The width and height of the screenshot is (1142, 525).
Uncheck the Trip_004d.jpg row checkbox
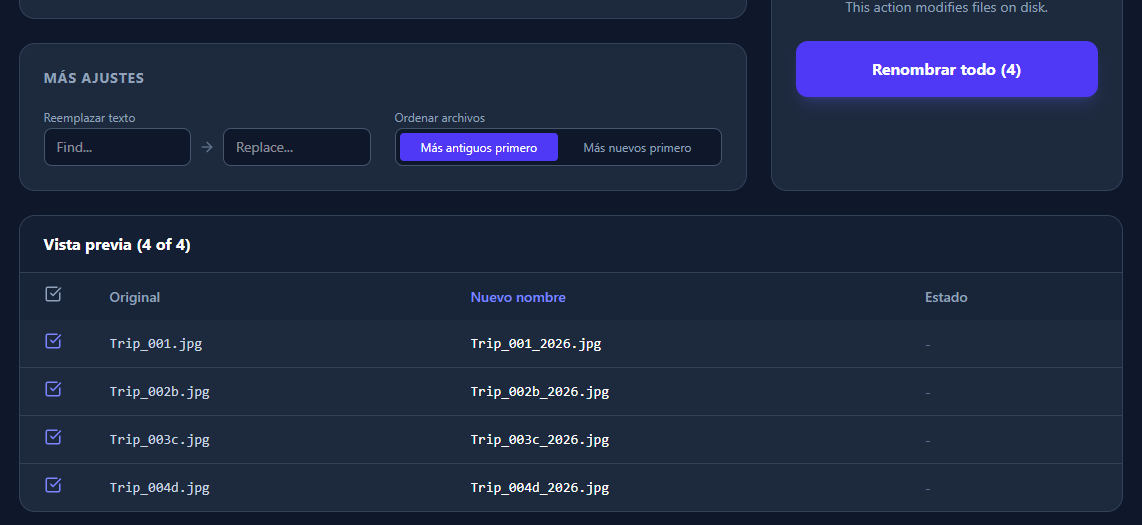tap(53, 485)
